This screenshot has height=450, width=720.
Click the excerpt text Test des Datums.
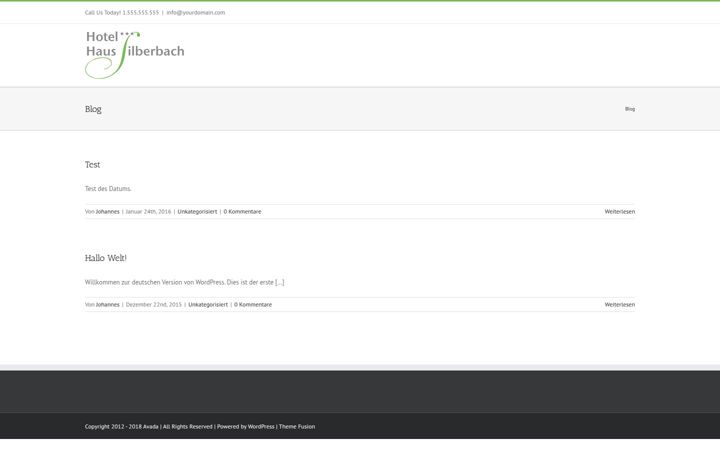click(108, 189)
